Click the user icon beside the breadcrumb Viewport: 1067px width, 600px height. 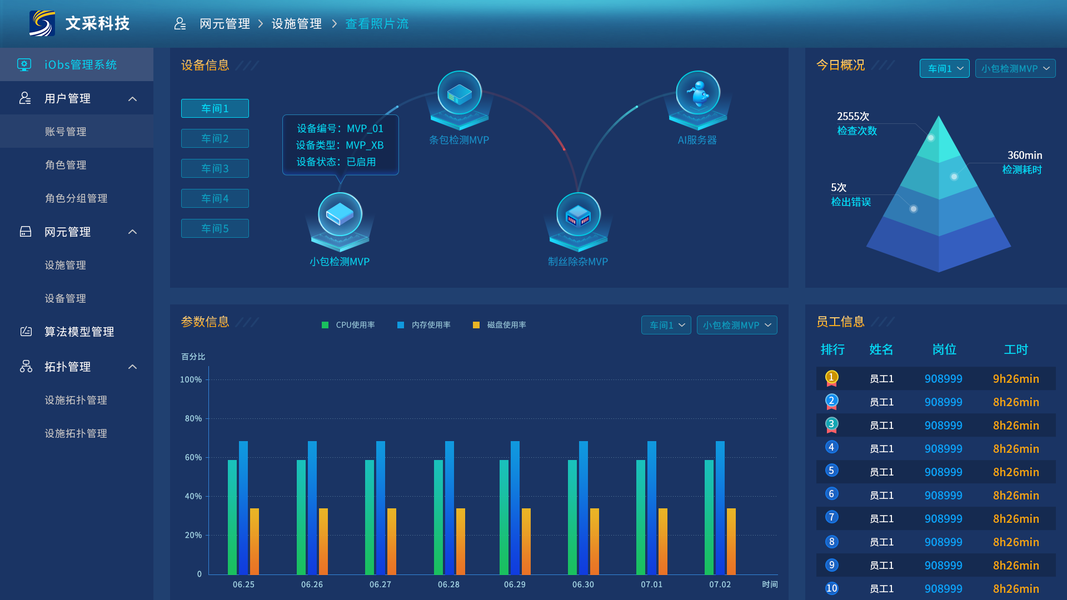180,24
